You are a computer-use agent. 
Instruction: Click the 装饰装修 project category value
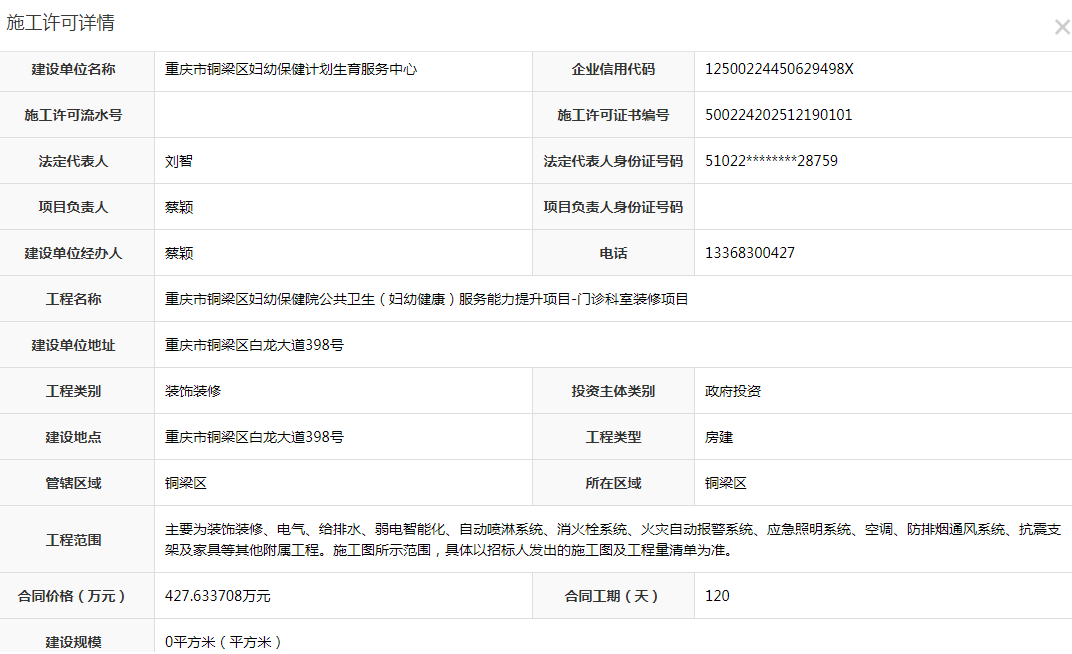pos(193,391)
